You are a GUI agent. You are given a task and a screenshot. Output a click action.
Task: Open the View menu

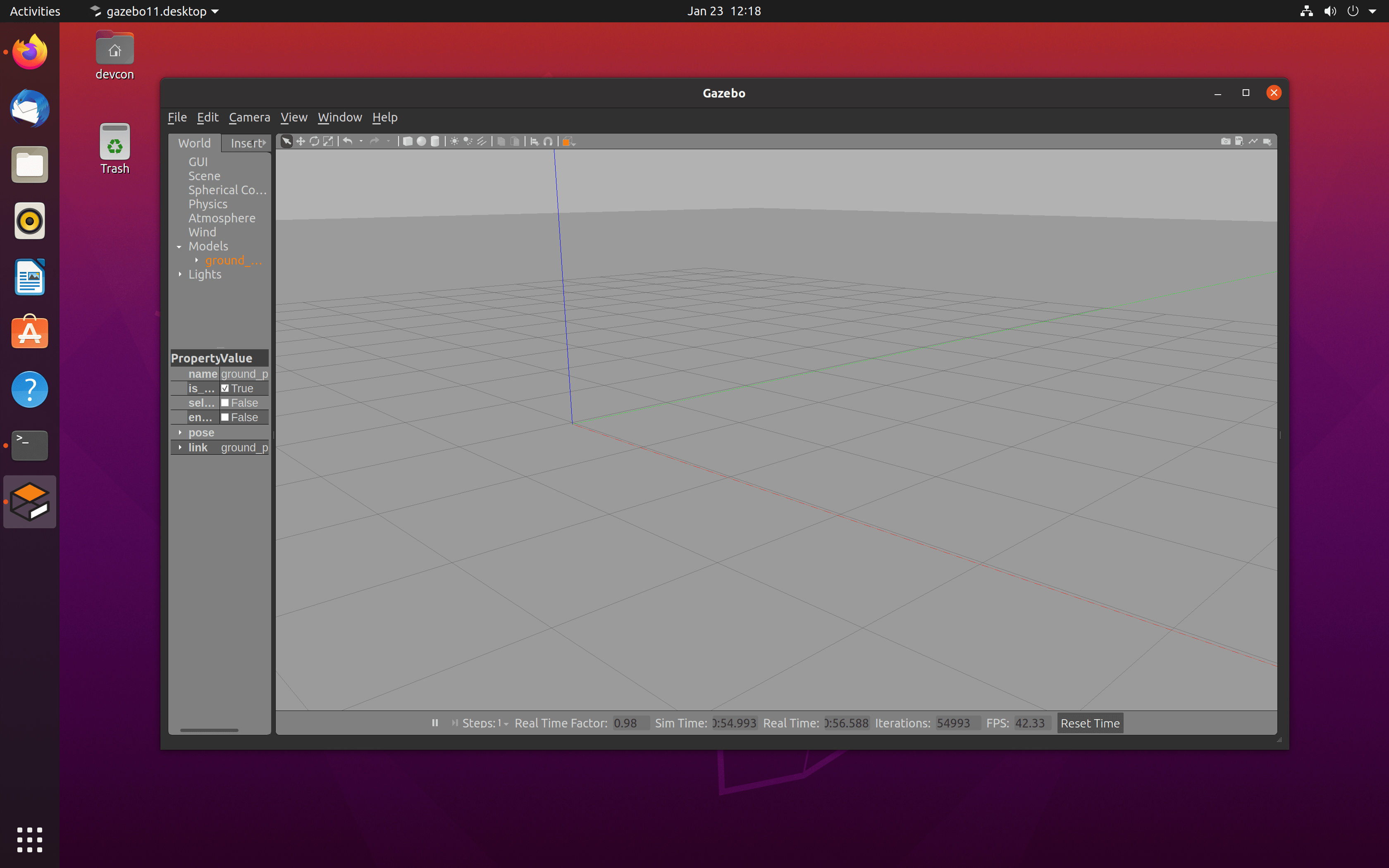[294, 117]
